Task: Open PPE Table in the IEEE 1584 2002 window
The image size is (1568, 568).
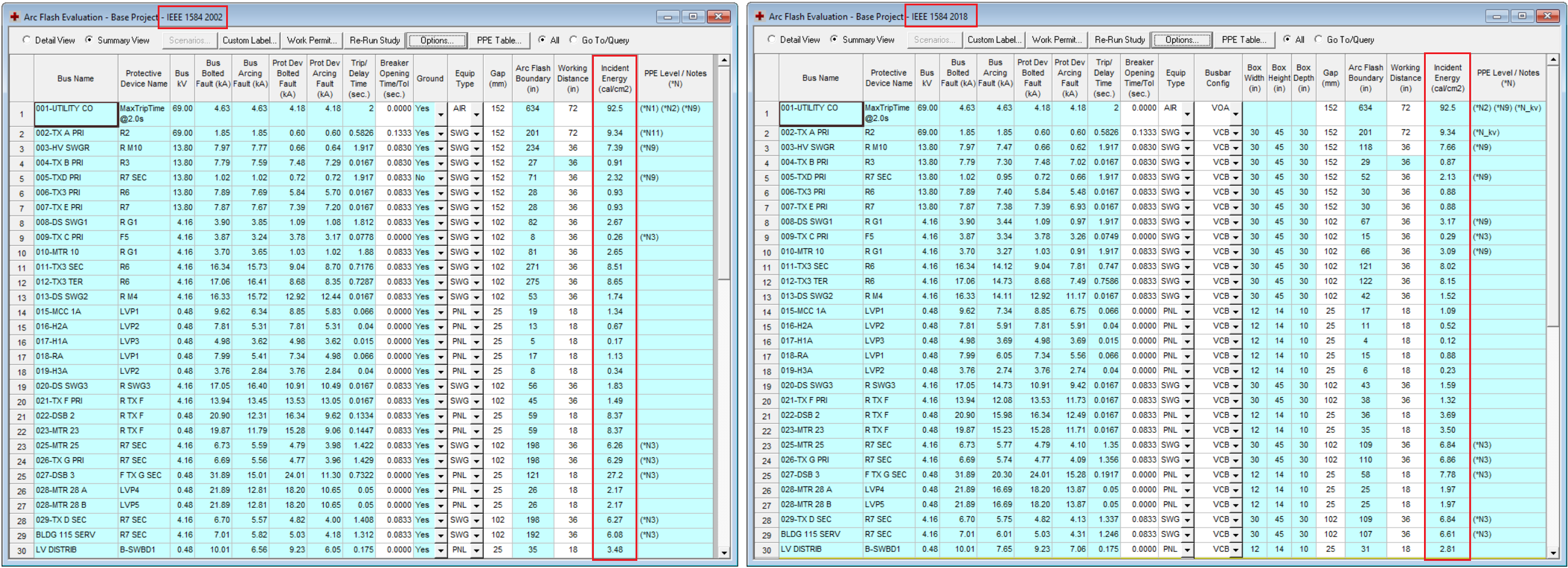Action: (x=499, y=40)
